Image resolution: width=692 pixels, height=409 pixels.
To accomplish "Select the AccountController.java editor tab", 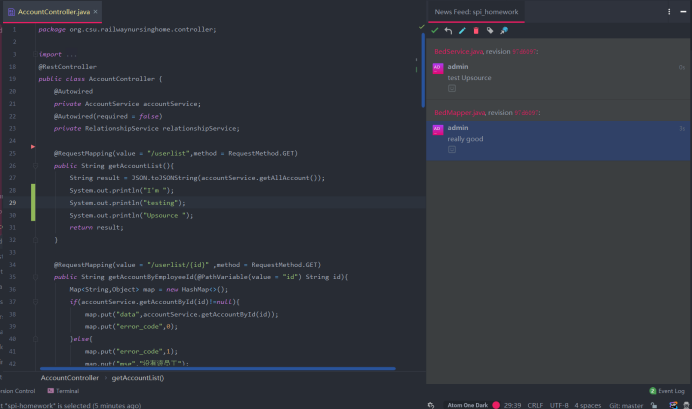I will [x=53, y=12].
